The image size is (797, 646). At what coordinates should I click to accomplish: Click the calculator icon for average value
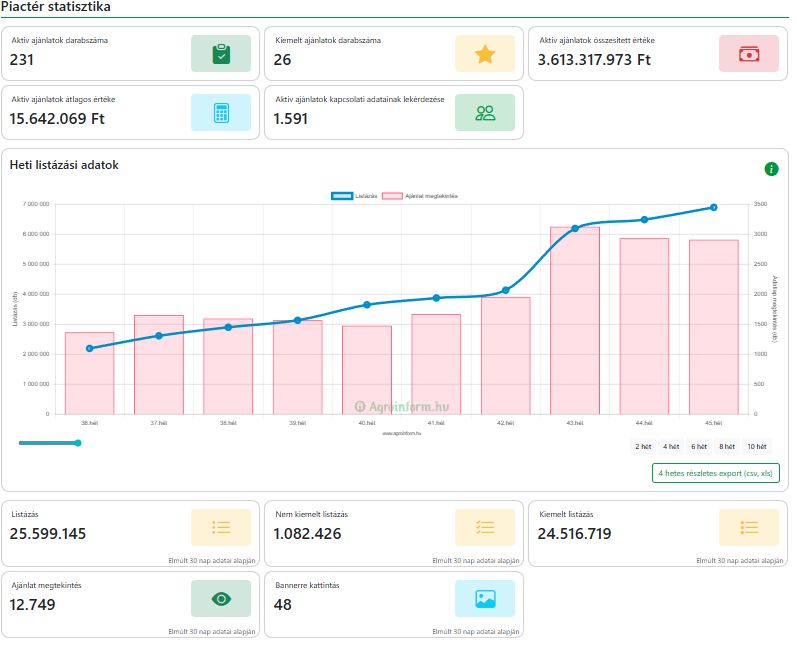tap(220, 113)
